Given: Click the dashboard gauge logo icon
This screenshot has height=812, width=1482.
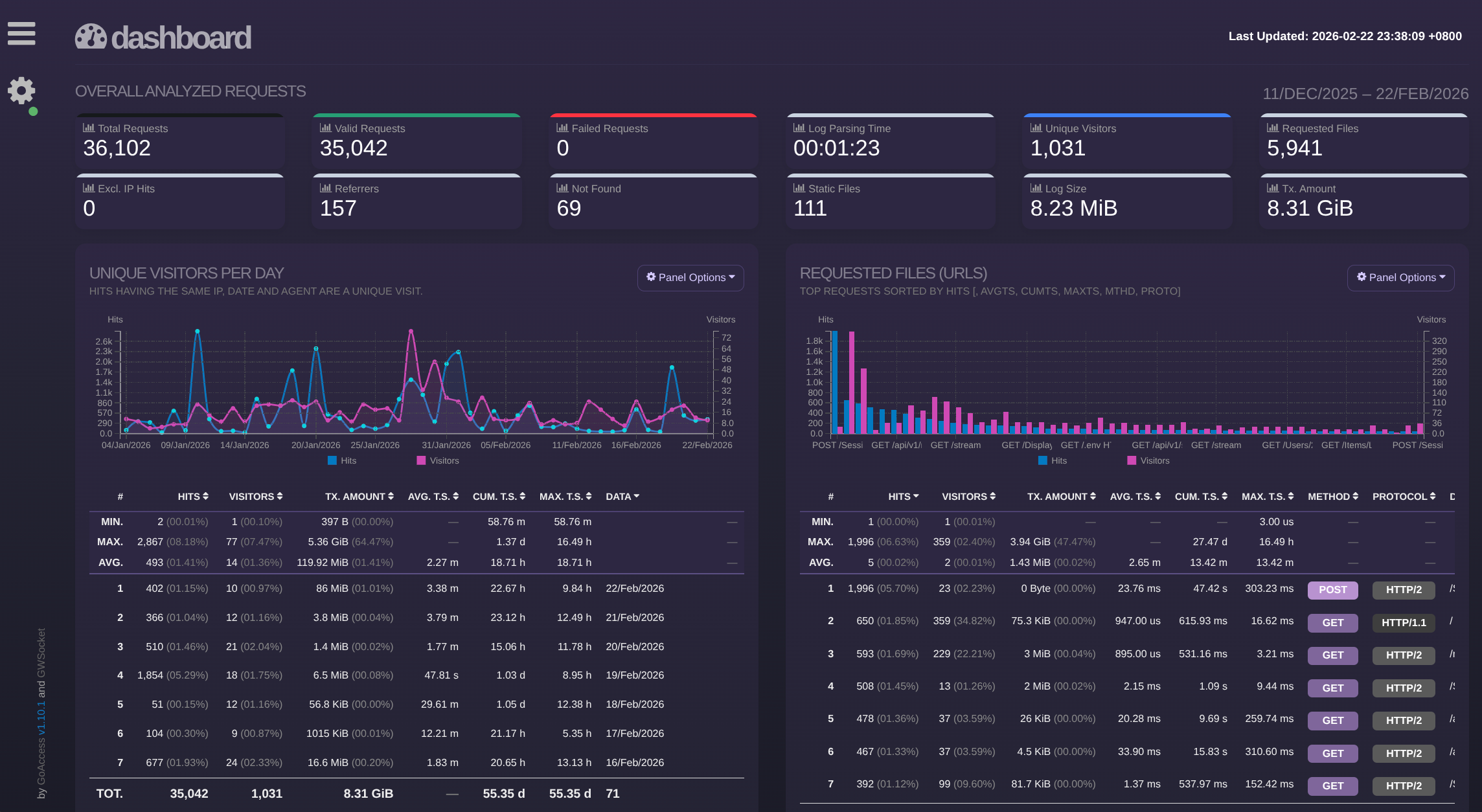Looking at the screenshot, I should [91, 37].
